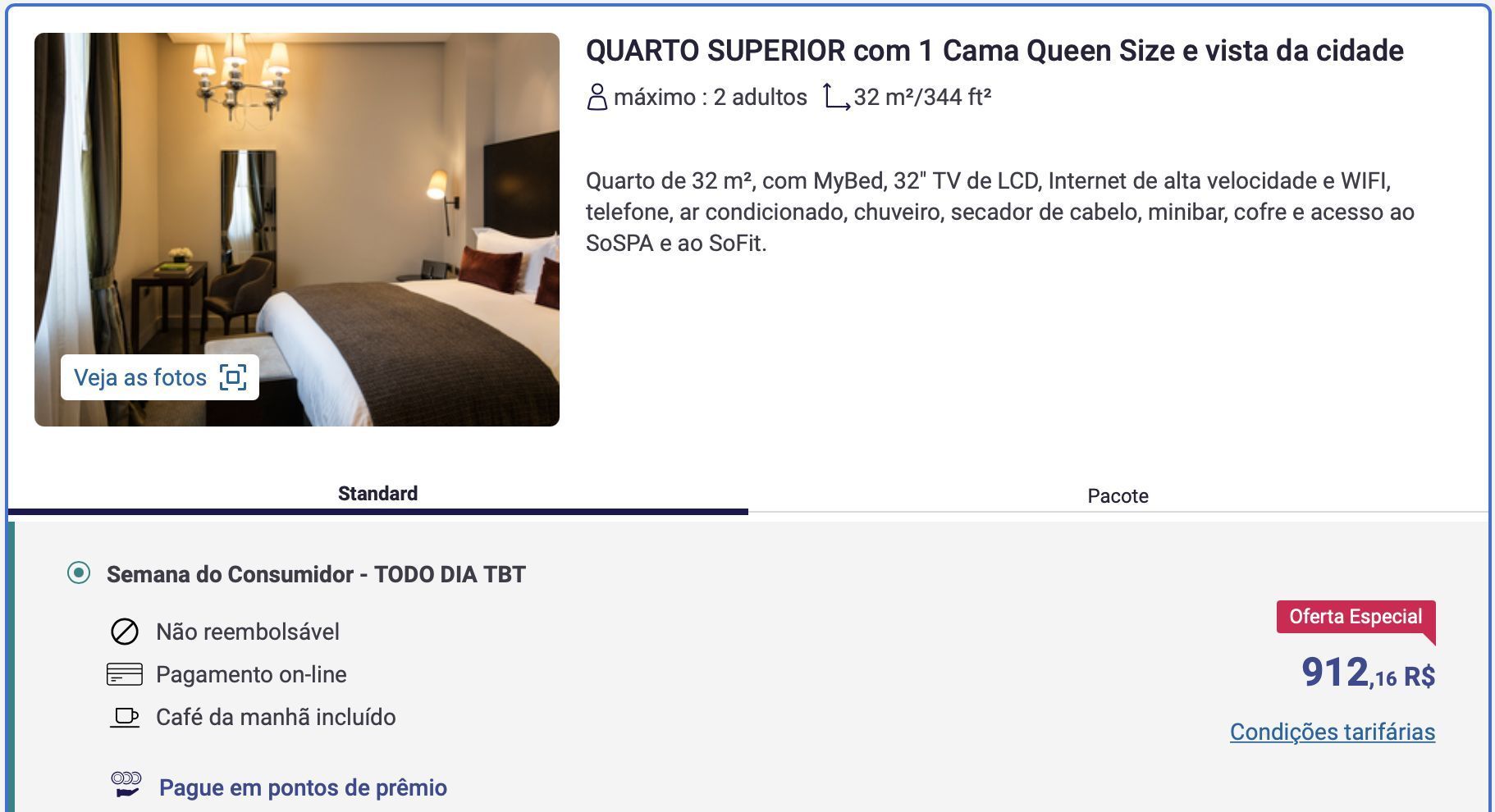This screenshot has height=812, width=1495.
Task: Click the non-refundable prohibition icon
Action: click(125, 632)
